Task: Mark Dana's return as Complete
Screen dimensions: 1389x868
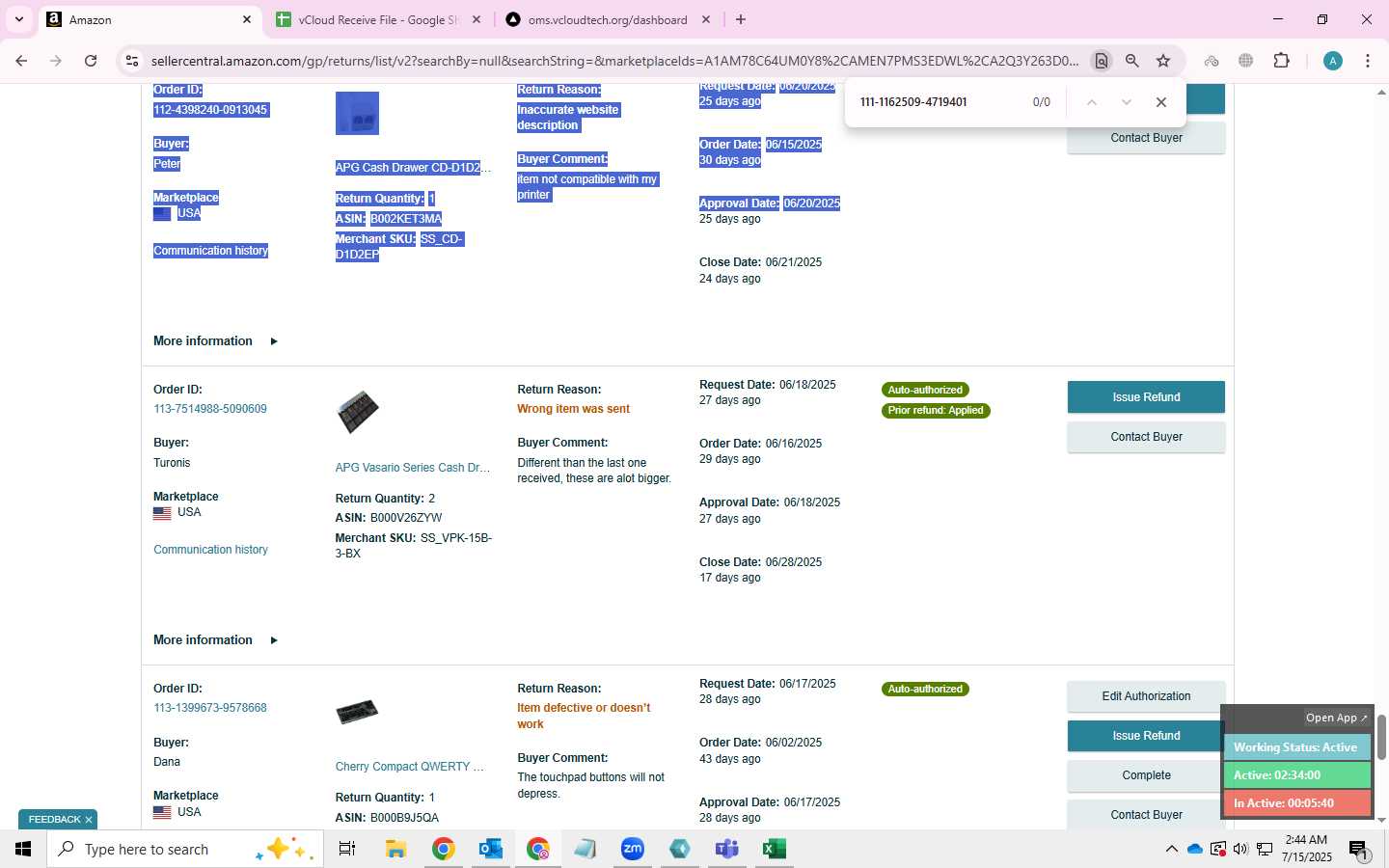Action: click(x=1146, y=775)
